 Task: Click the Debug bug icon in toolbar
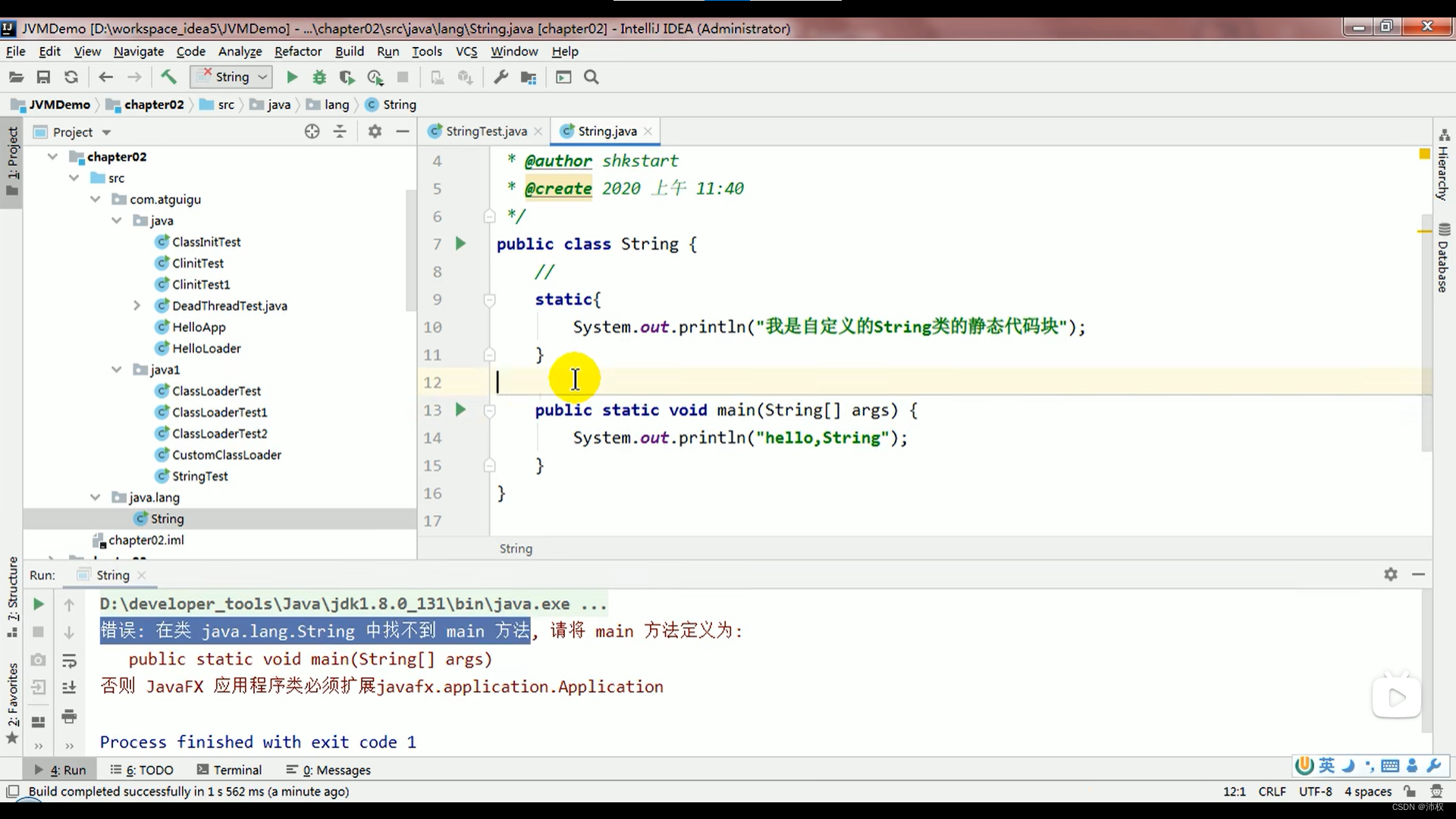coord(319,77)
